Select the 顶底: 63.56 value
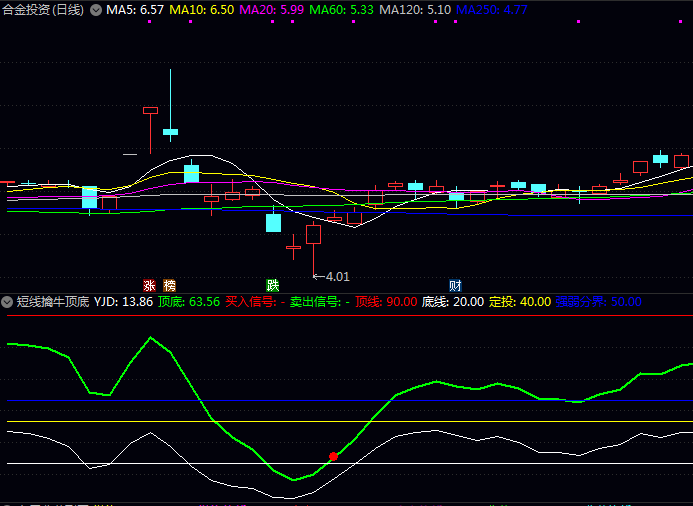The width and height of the screenshot is (693, 506). [189, 302]
